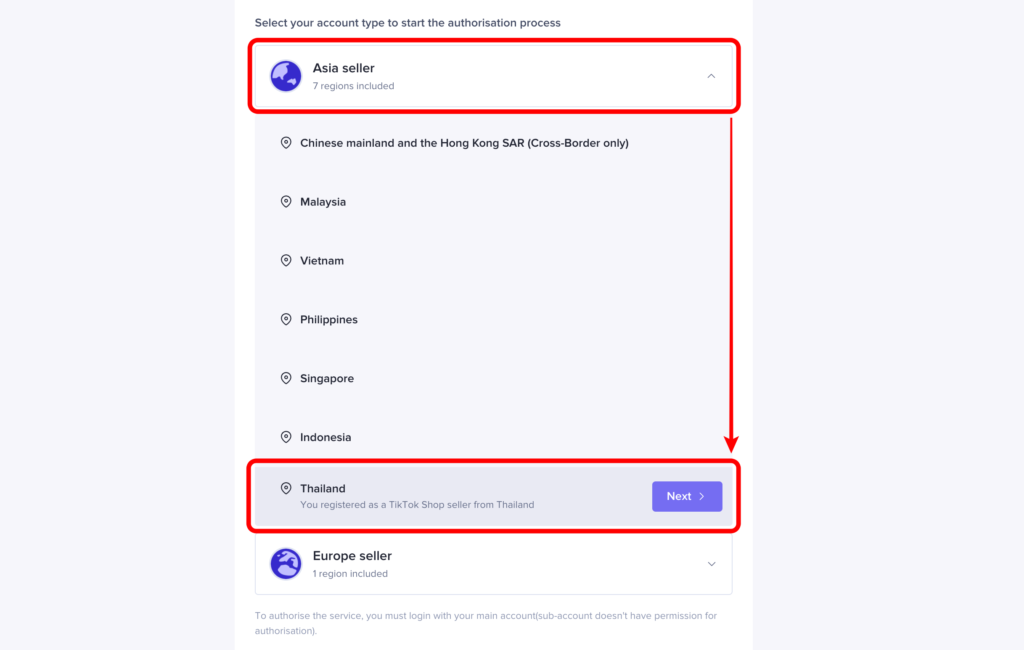Click the location pin beside Singapore

tap(286, 379)
